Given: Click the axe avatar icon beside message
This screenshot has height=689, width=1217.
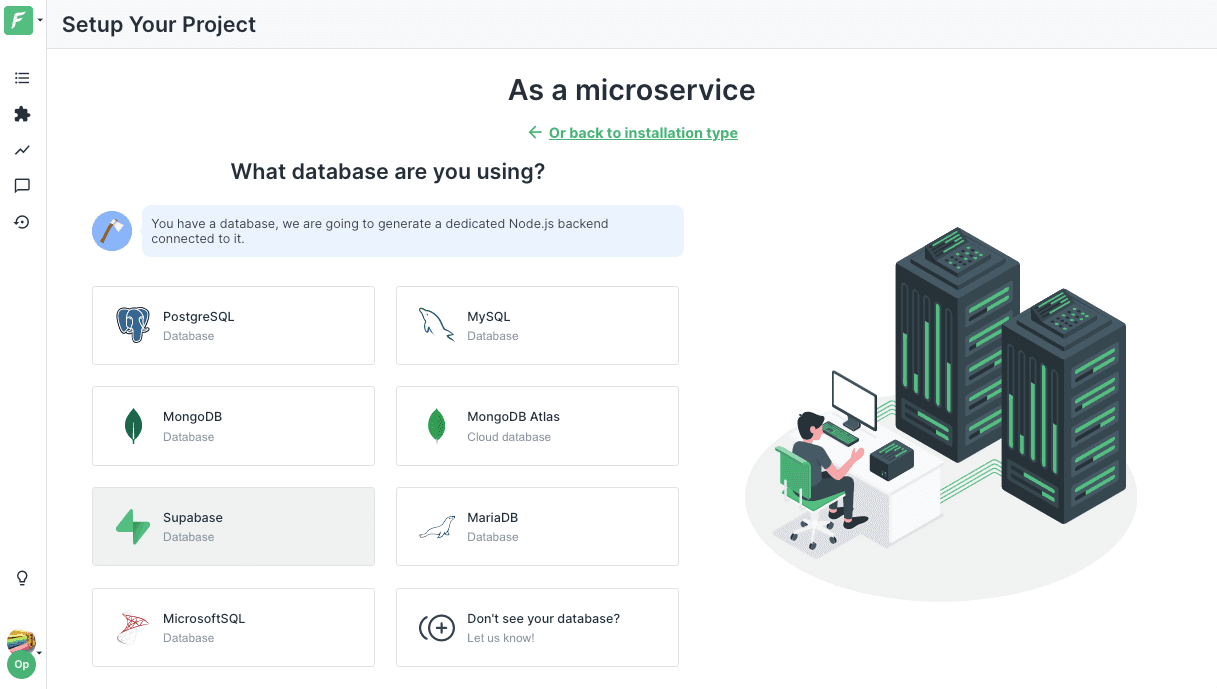Looking at the screenshot, I should [x=112, y=231].
